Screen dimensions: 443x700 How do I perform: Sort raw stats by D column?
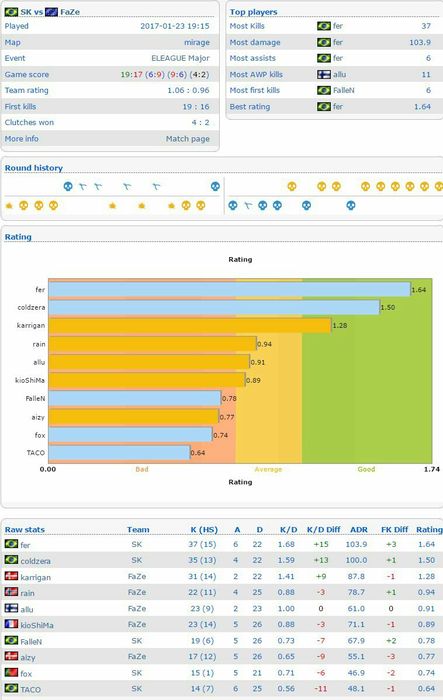point(259,529)
